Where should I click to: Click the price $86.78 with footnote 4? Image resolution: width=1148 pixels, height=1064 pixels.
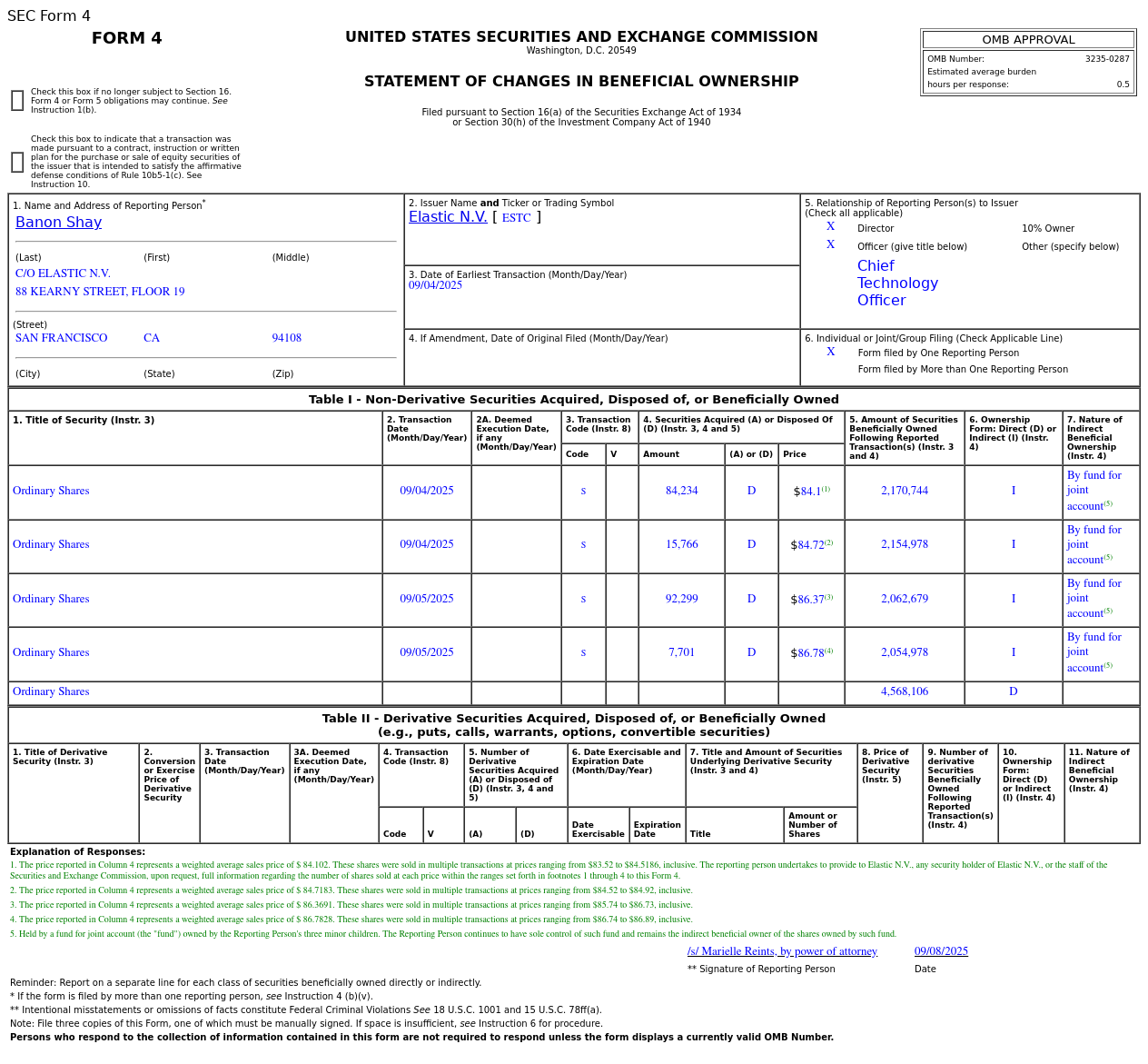point(811,652)
